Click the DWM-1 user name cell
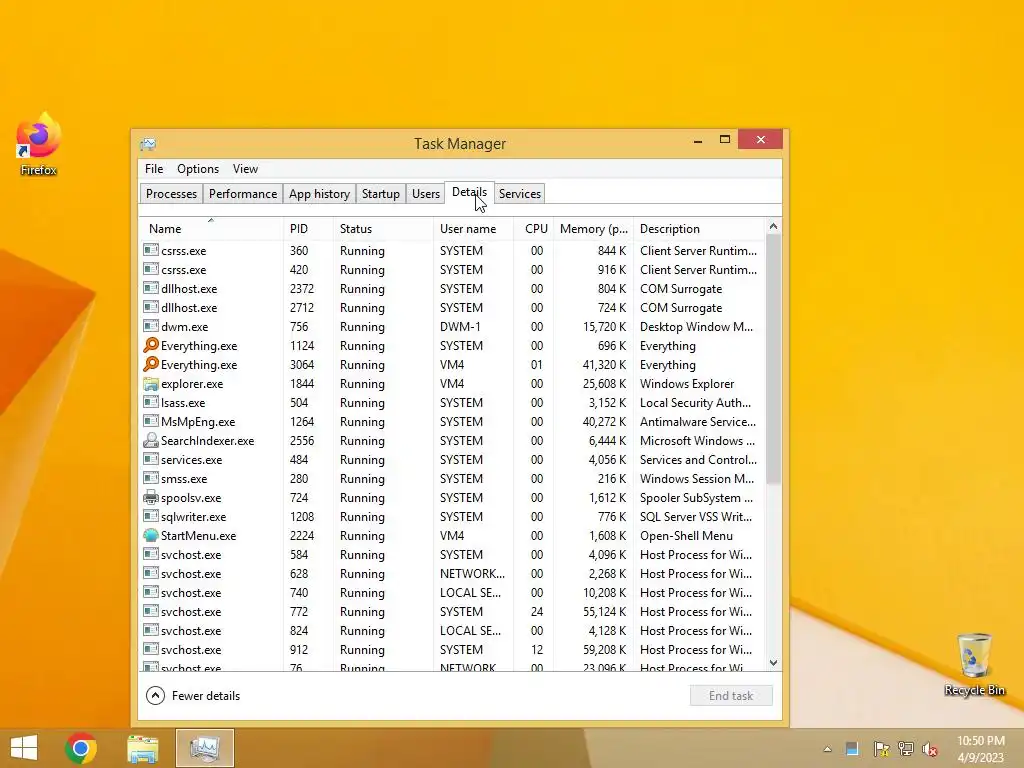Screen dimensions: 1024x768 pos(460,327)
